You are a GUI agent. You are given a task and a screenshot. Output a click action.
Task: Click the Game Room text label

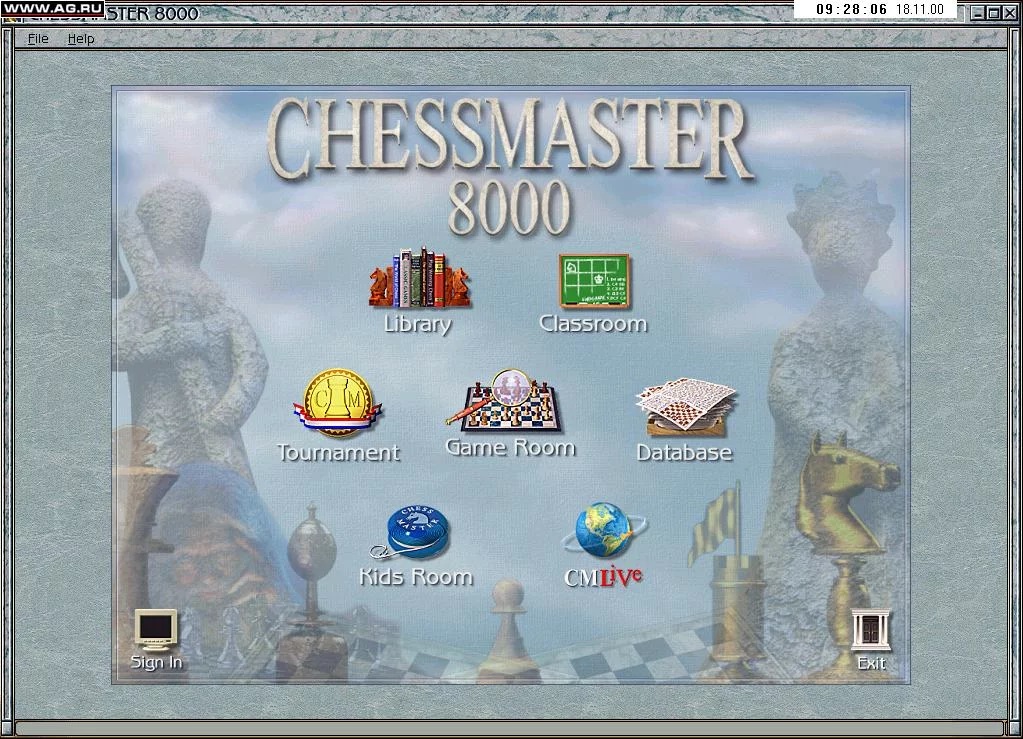[x=510, y=447]
